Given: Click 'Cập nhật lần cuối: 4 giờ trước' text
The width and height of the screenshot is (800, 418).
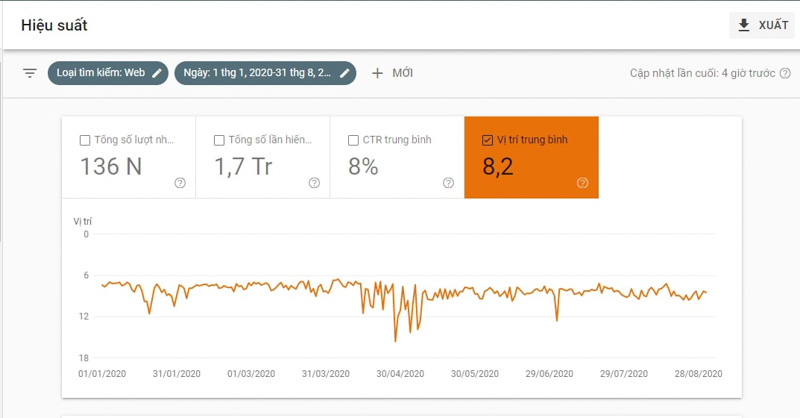Looking at the screenshot, I should (703, 73).
